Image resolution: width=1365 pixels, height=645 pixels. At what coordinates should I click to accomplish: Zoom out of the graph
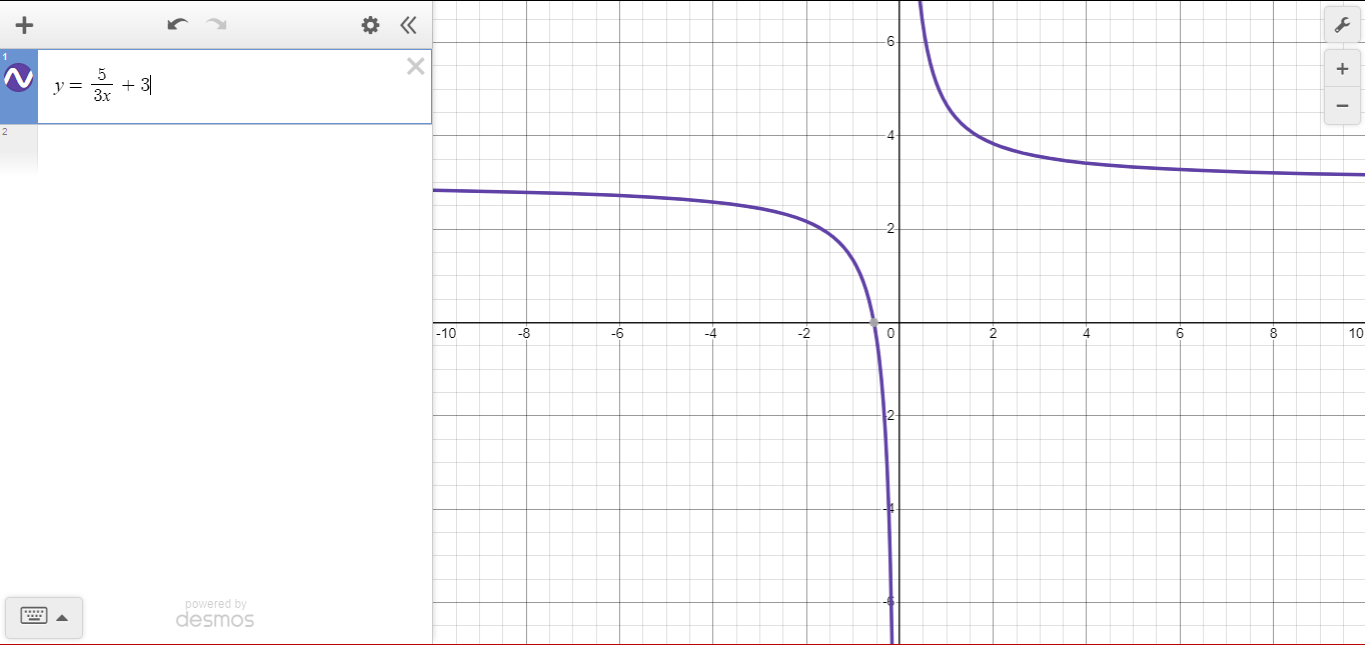click(x=1342, y=105)
